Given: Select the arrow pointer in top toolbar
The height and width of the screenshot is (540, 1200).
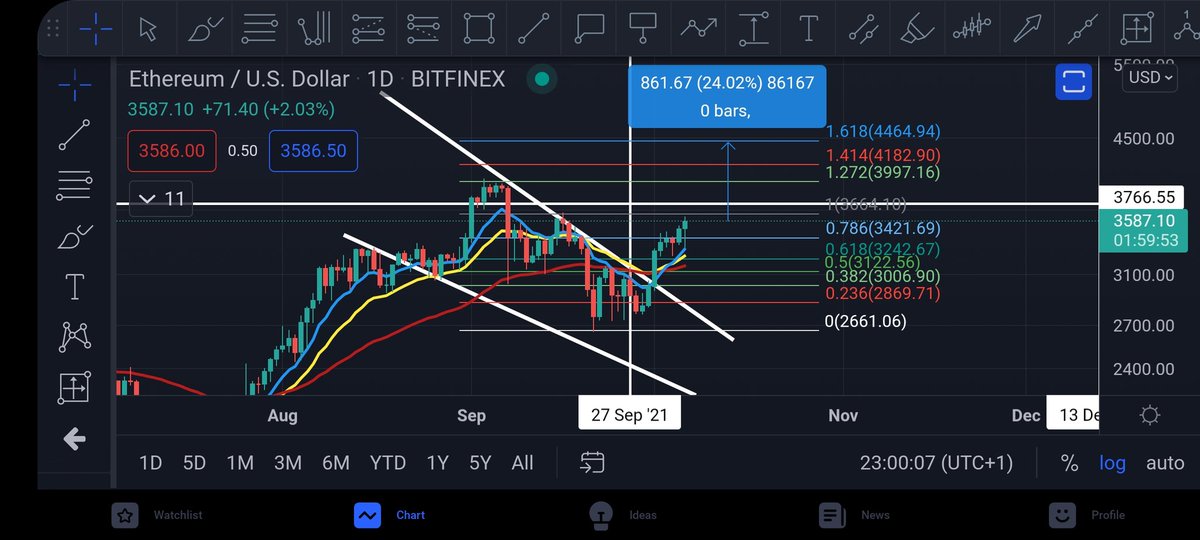Looking at the screenshot, I should point(148,27).
